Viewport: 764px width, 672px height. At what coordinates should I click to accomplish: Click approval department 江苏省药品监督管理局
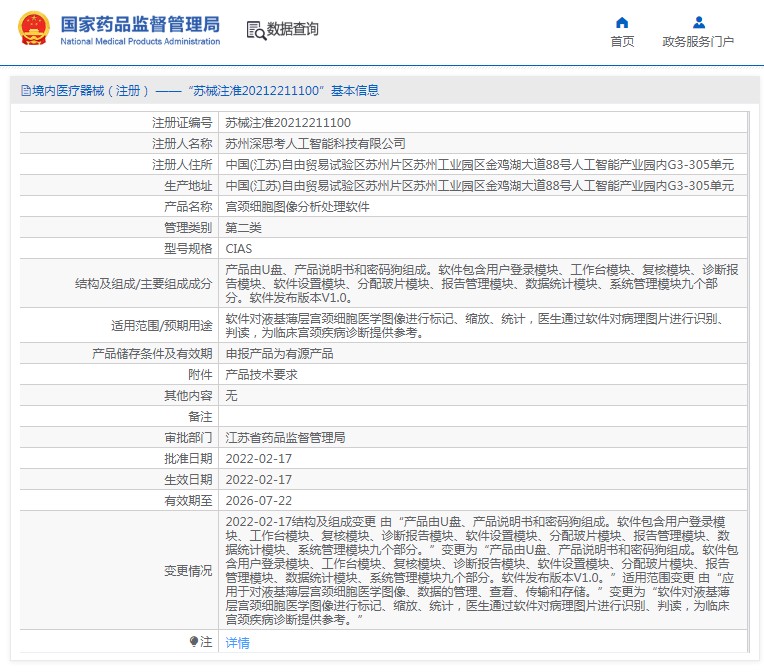click(x=285, y=437)
